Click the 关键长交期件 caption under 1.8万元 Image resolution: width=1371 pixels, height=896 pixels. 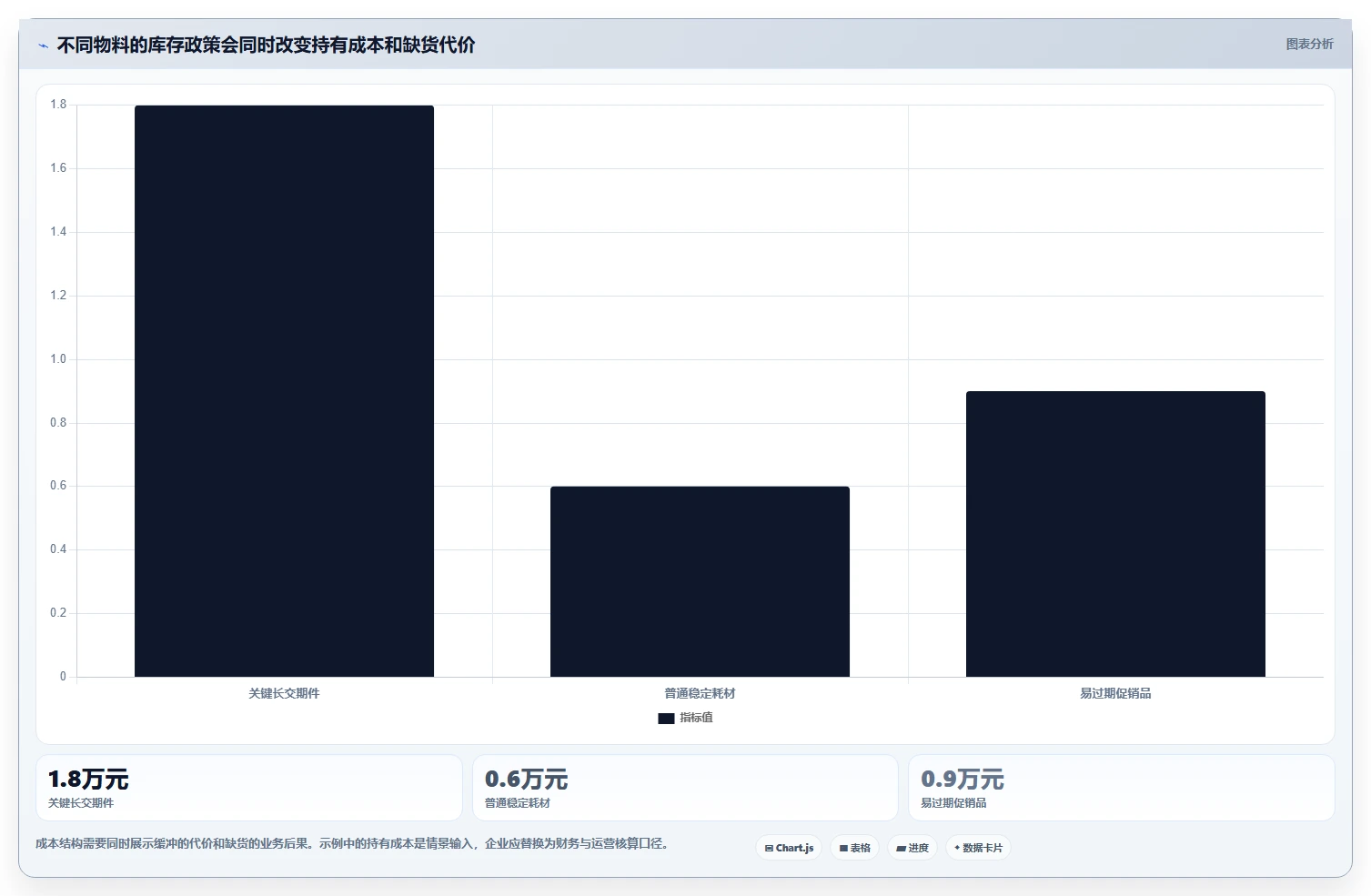[81, 803]
